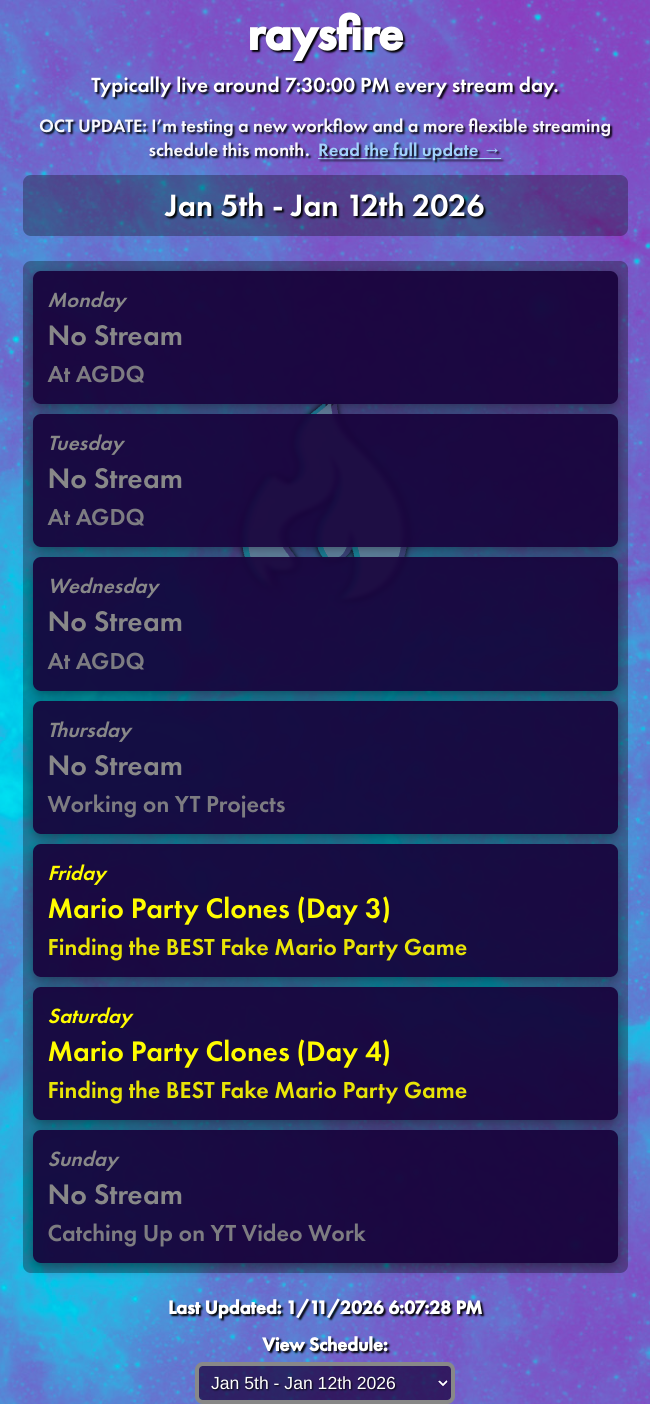Open Saturday's Mario Party Clones Day 4 stream
The height and width of the screenshot is (1404, 650).
(325, 1053)
